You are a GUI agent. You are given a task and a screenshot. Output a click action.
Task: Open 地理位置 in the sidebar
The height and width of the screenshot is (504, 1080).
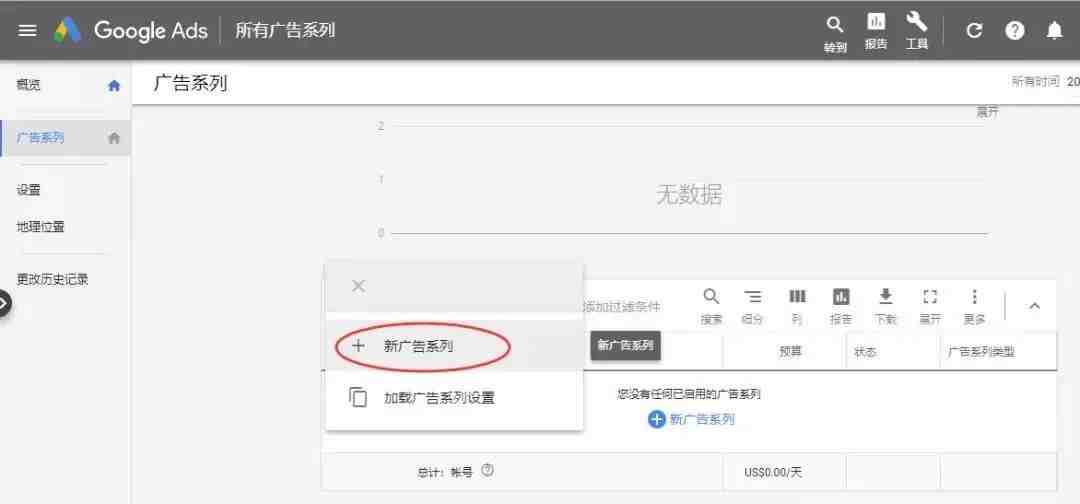41,227
